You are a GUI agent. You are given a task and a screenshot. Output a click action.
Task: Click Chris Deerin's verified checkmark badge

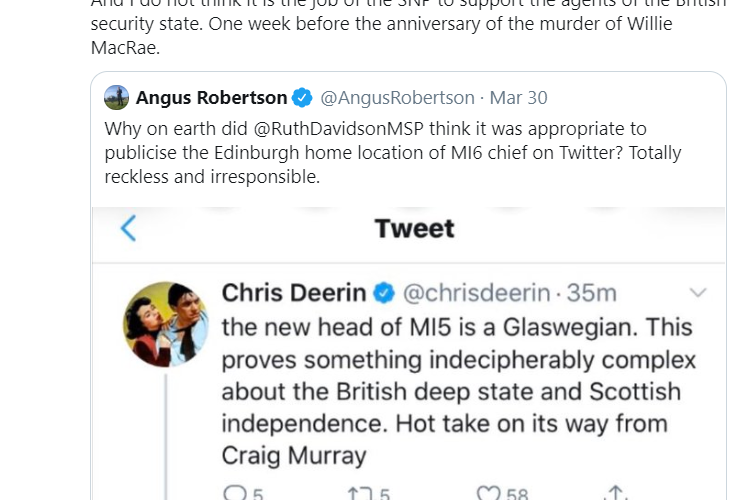tap(383, 293)
